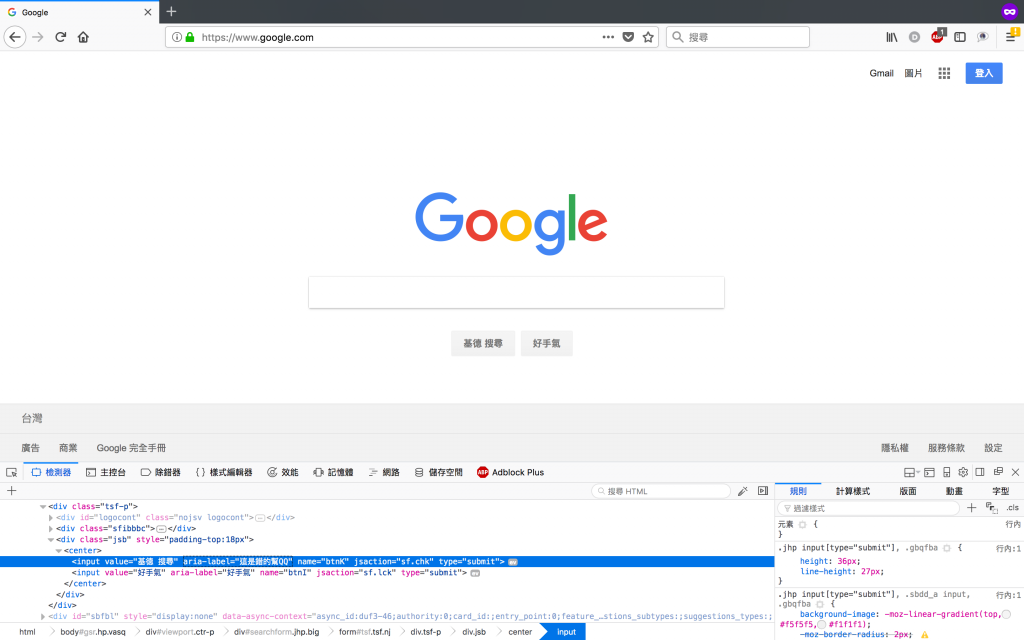Click the #f1f1f1 gradient color swatch

point(822,624)
